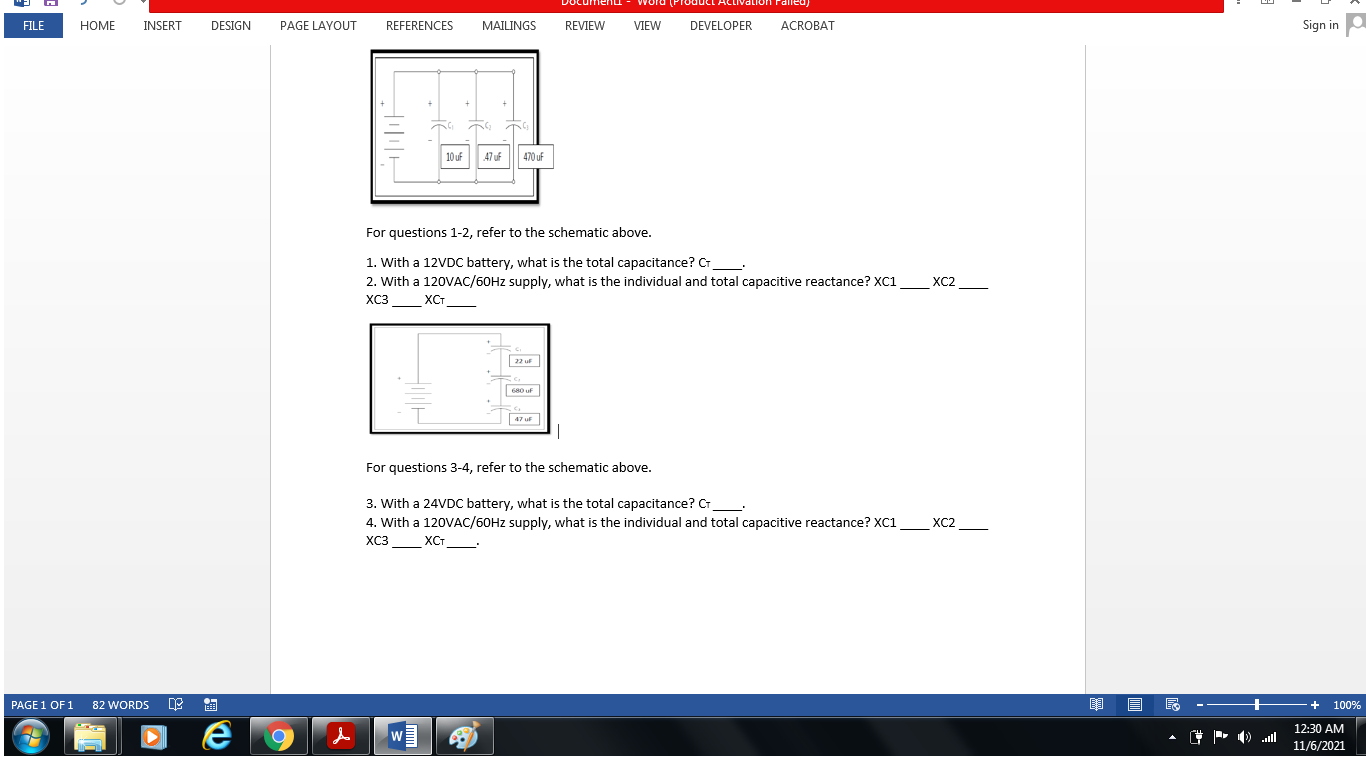The height and width of the screenshot is (768, 1366).
Task: Open the proofing errors icon in status bar
Action: [x=176, y=705]
